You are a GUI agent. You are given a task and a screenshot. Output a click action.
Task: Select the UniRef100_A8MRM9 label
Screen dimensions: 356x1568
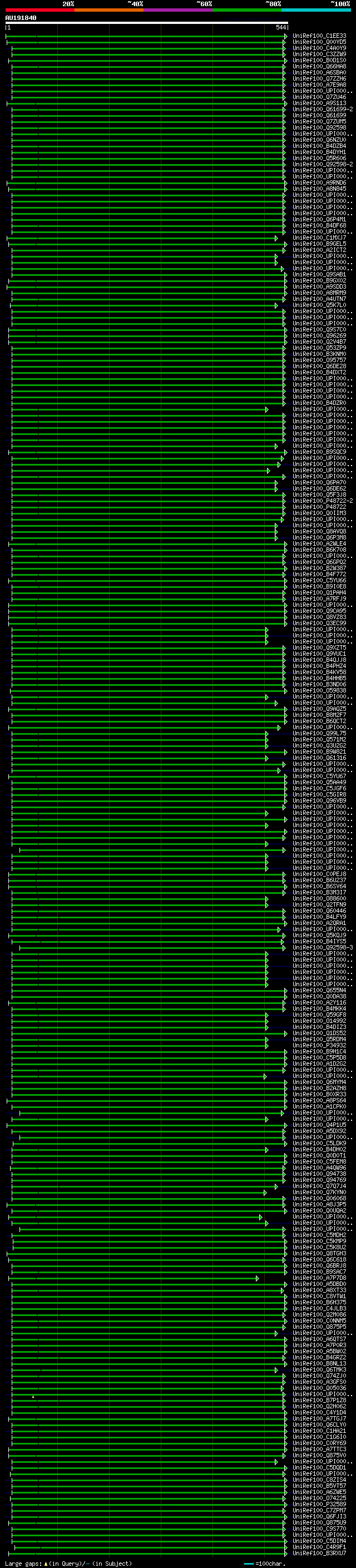click(x=319, y=293)
